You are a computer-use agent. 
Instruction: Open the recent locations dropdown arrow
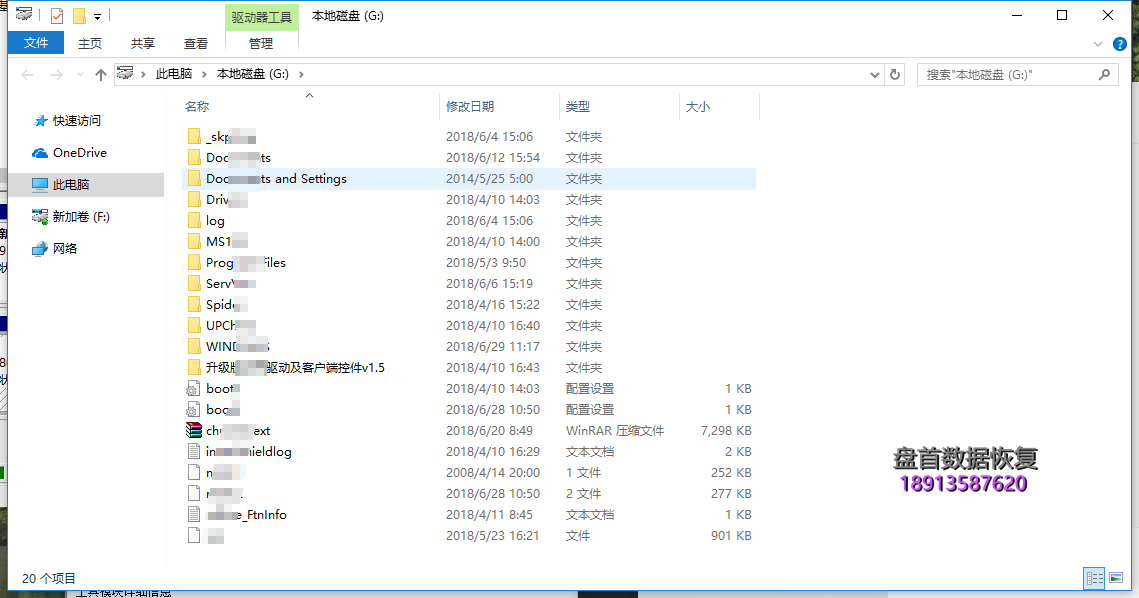coord(80,75)
